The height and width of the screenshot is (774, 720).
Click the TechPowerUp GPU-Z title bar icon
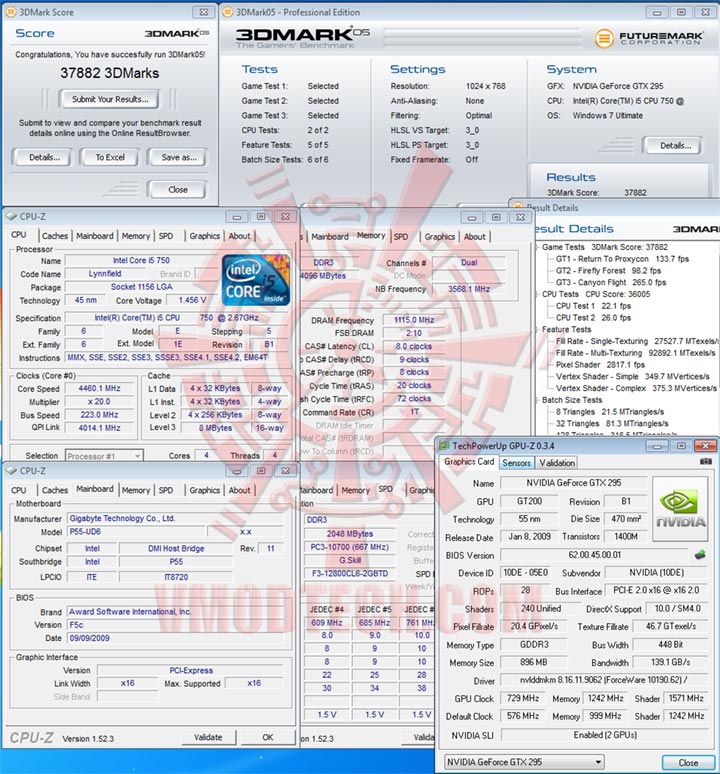pyautogui.click(x=444, y=446)
